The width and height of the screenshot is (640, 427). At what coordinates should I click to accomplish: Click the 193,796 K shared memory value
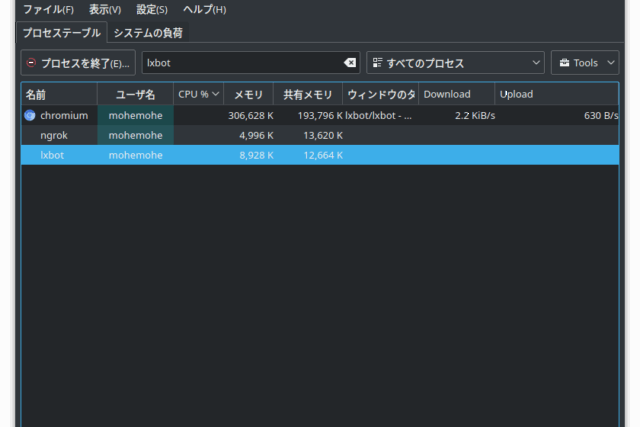click(320, 116)
